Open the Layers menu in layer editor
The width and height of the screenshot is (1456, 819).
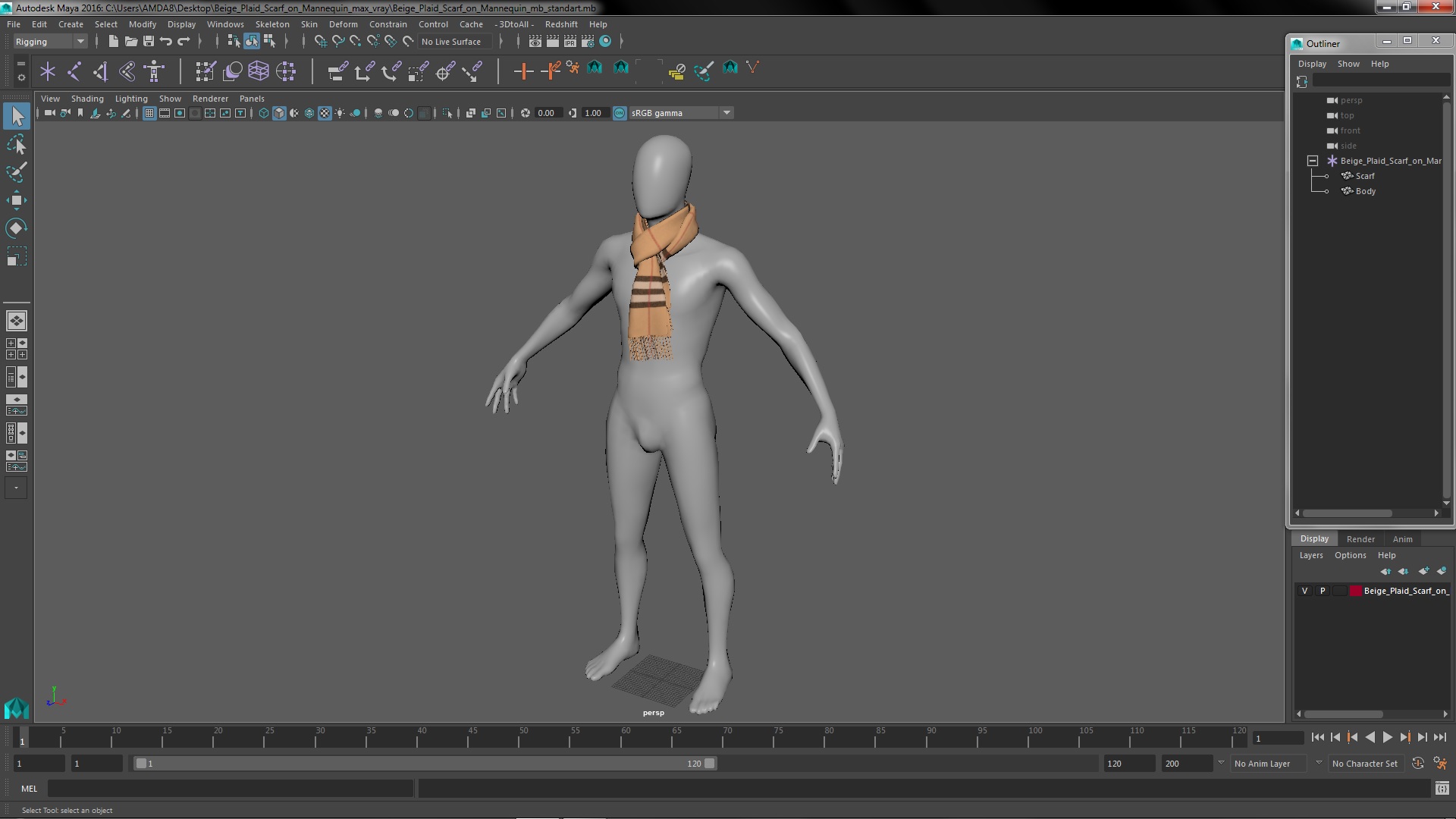click(1310, 555)
